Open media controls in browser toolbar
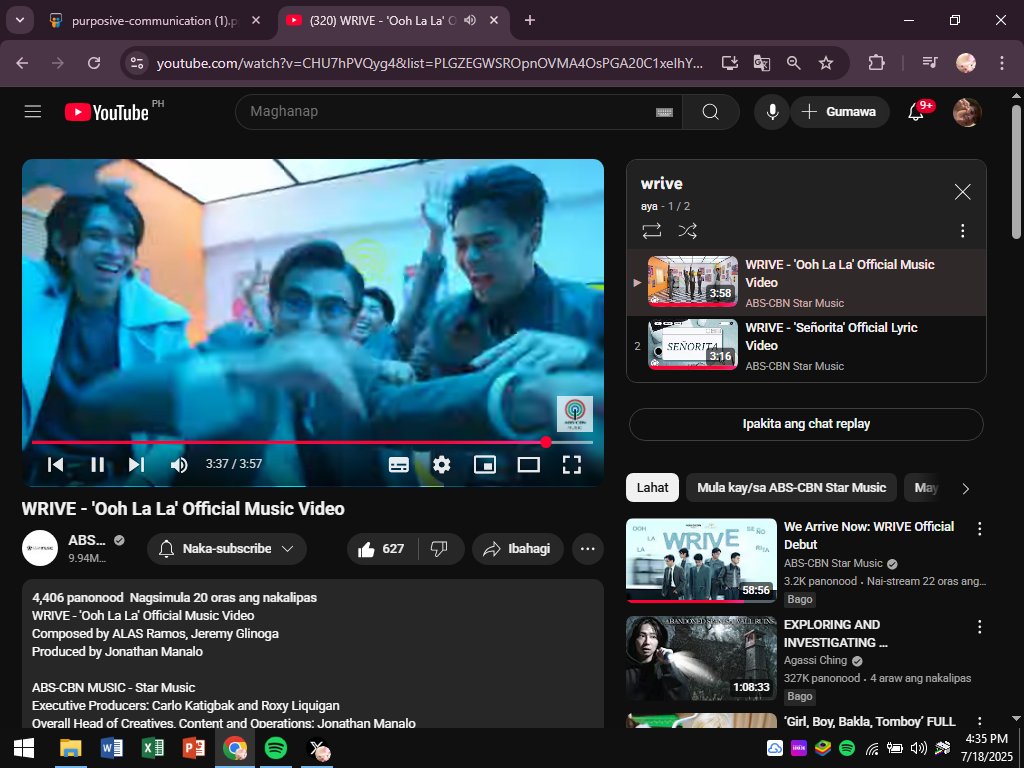The width and height of the screenshot is (1024, 768). pos(930,63)
